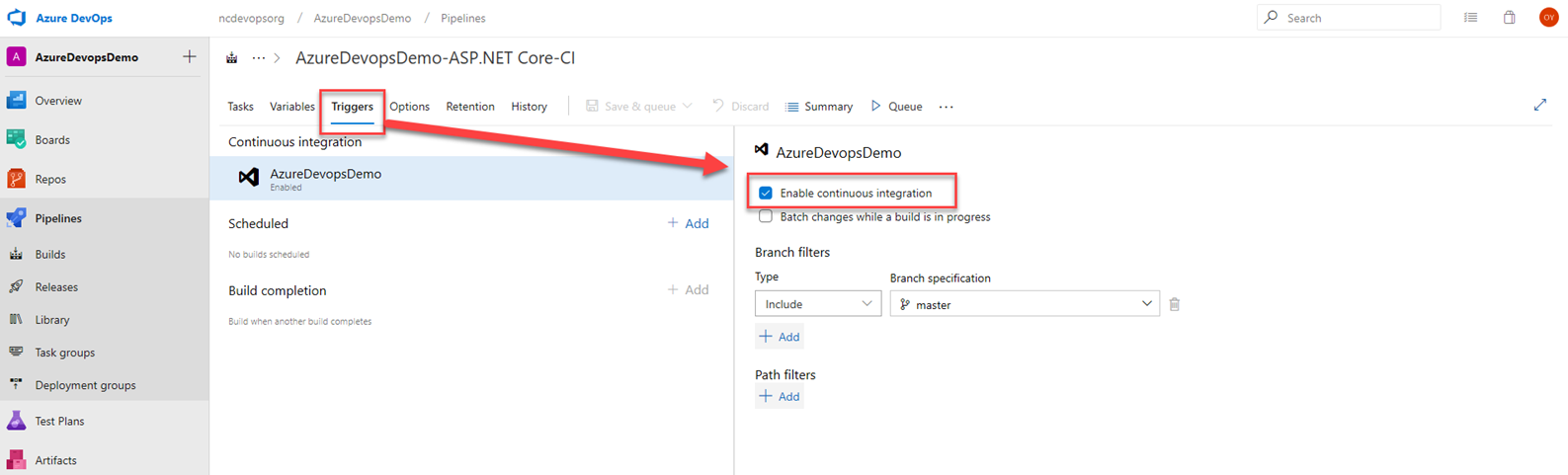Add a new branch filter
Image resolution: width=1568 pixels, height=475 pixels.
point(780,337)
